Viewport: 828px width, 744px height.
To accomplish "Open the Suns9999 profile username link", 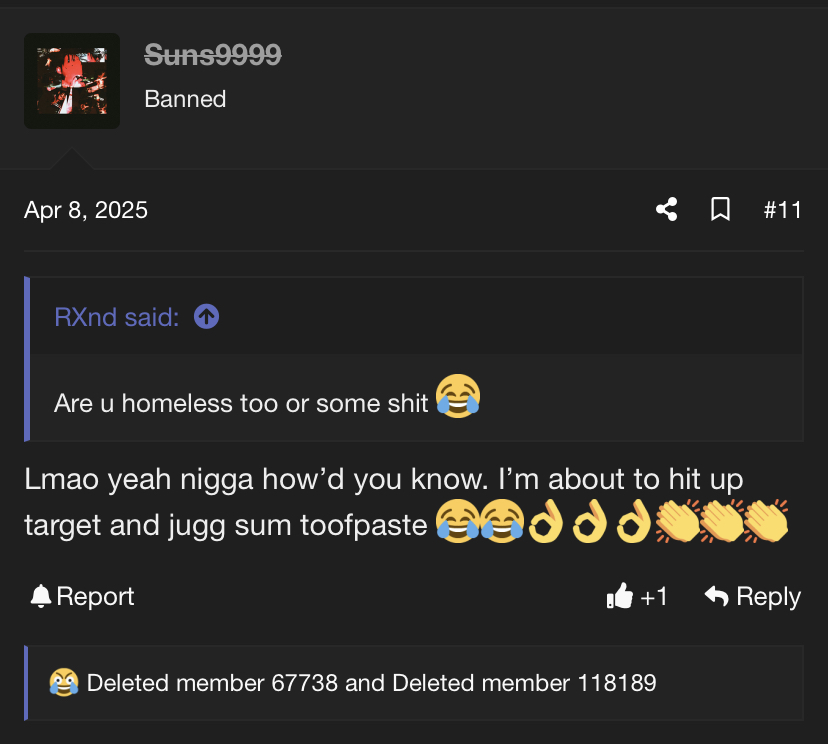I will (213, 54).
